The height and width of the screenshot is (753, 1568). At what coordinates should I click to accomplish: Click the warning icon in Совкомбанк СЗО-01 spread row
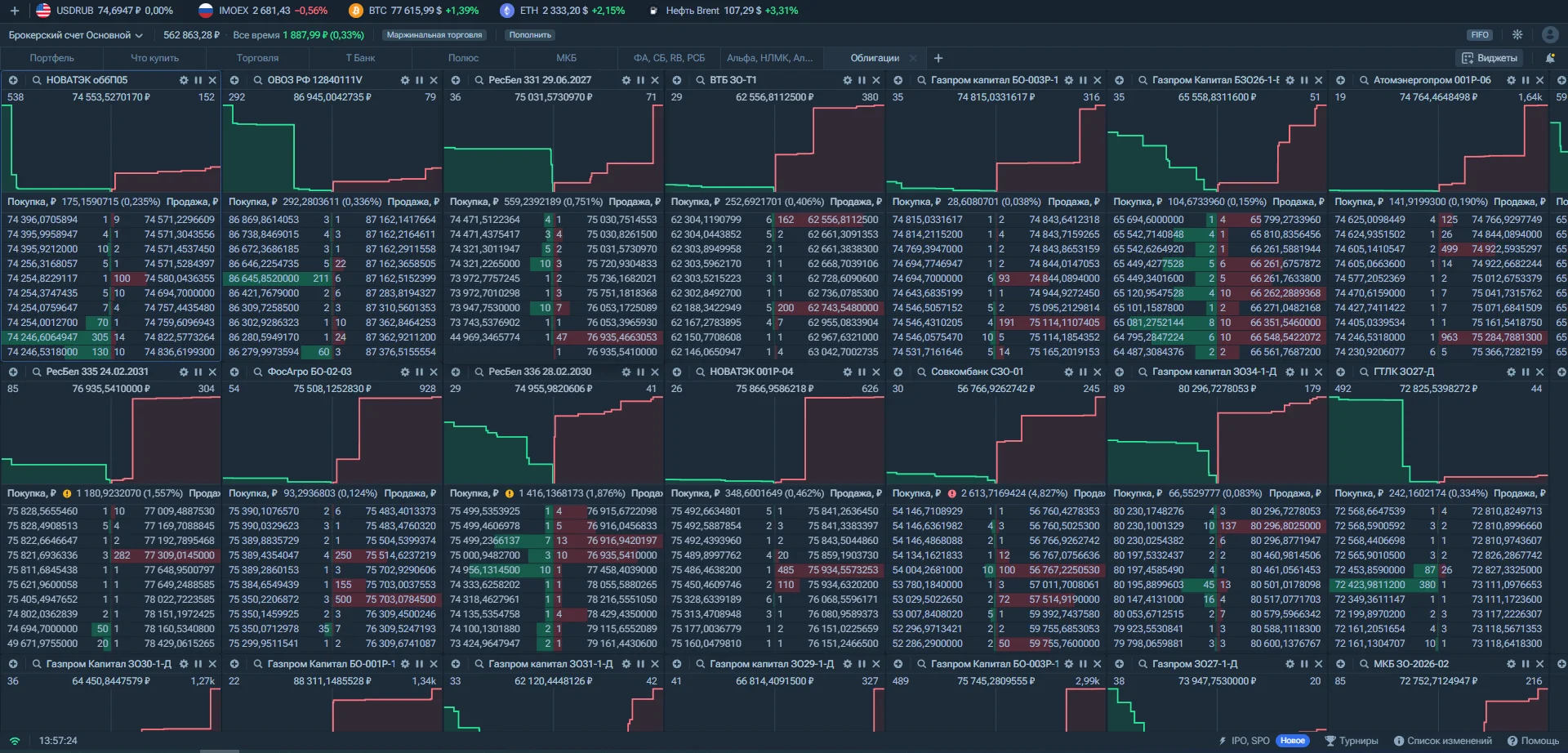pos(951,493)
